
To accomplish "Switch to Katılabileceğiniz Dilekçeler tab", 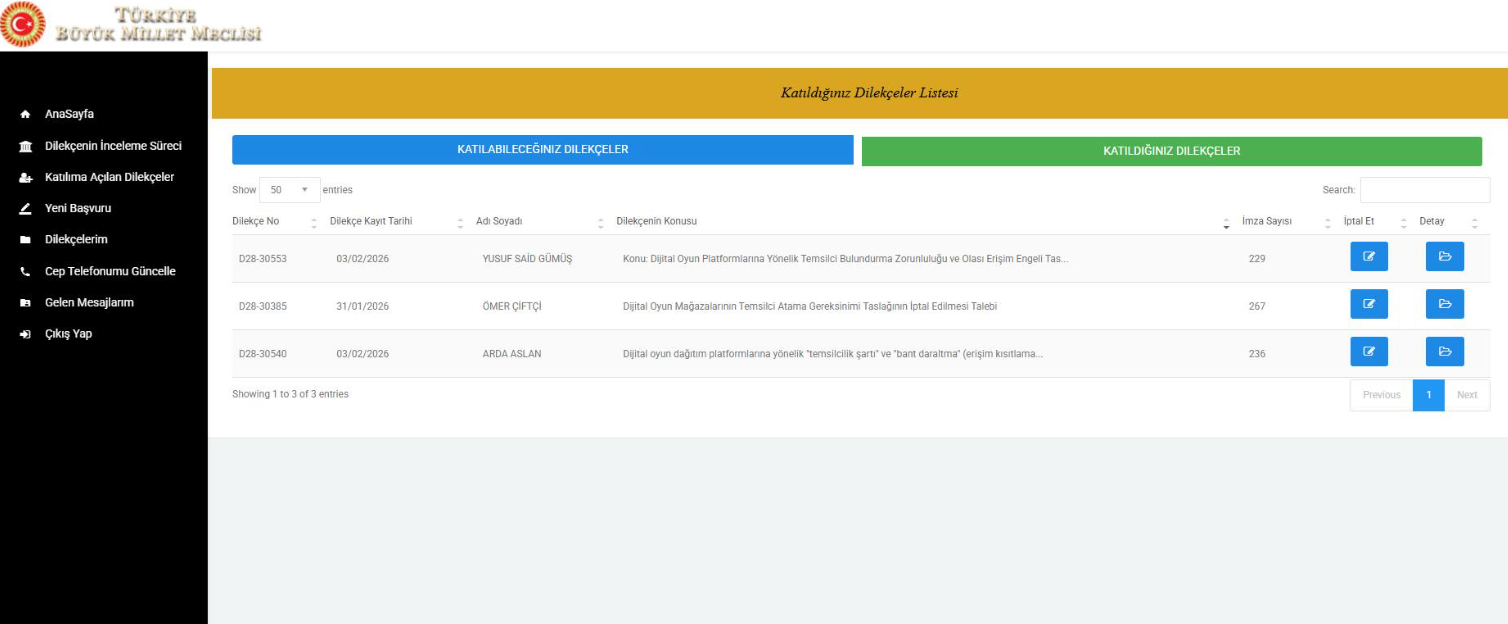I will [x=543, y=150].
